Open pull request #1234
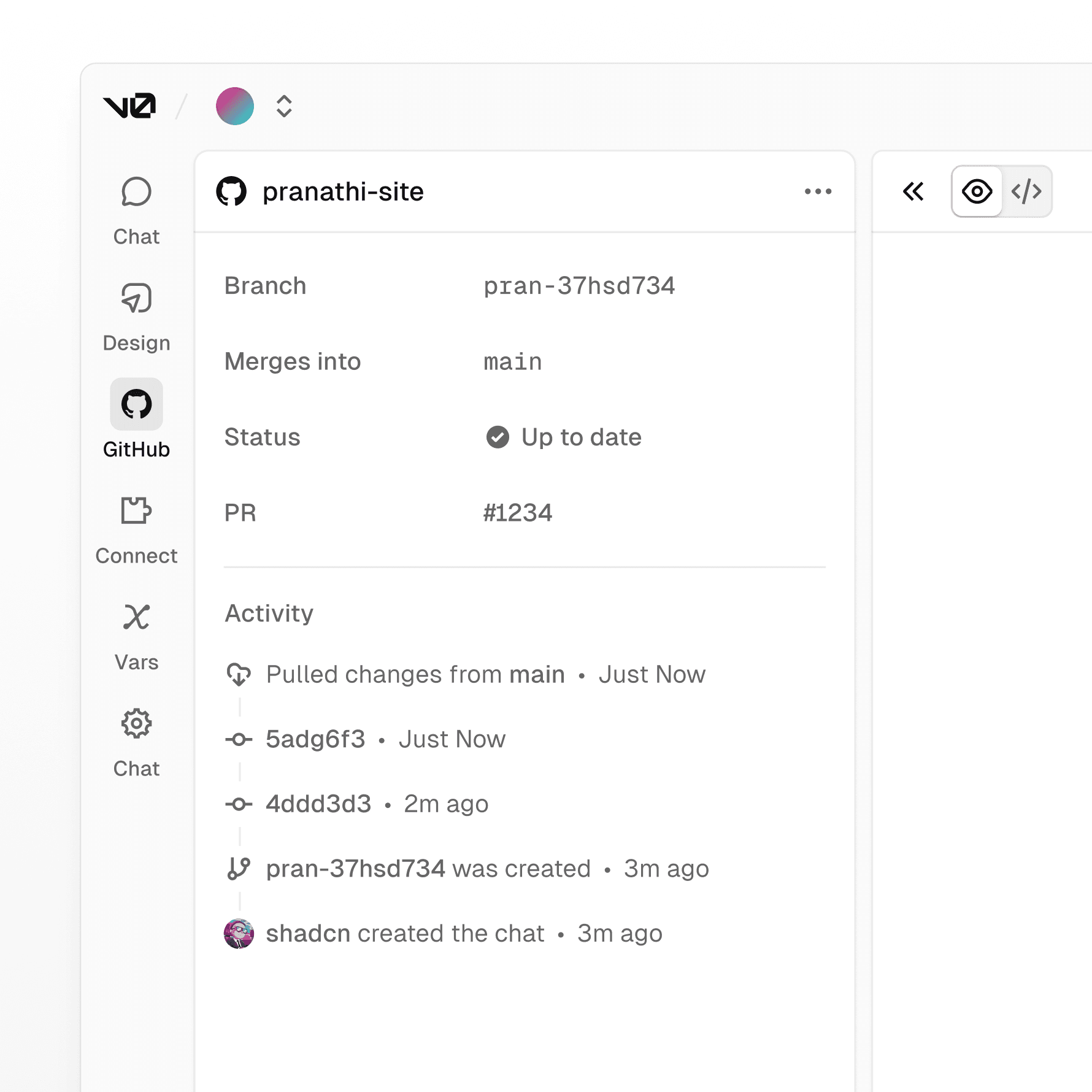This screenshot has width=1092, height=1092. point(517,513)
